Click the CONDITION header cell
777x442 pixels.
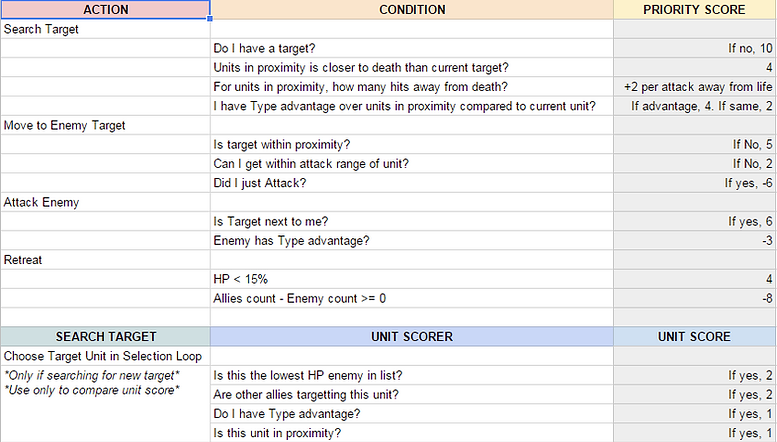point(412,9)
